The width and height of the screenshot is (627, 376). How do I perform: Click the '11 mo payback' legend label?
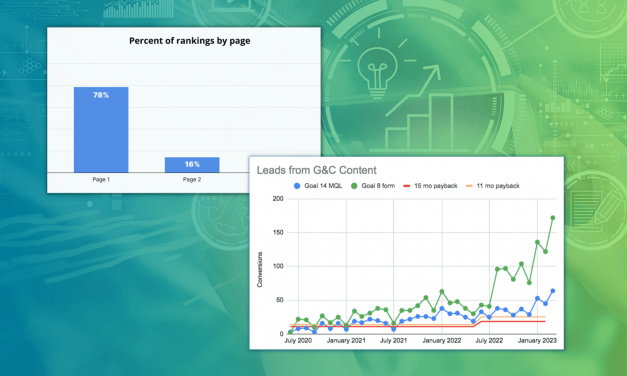(x=498, y=186)
